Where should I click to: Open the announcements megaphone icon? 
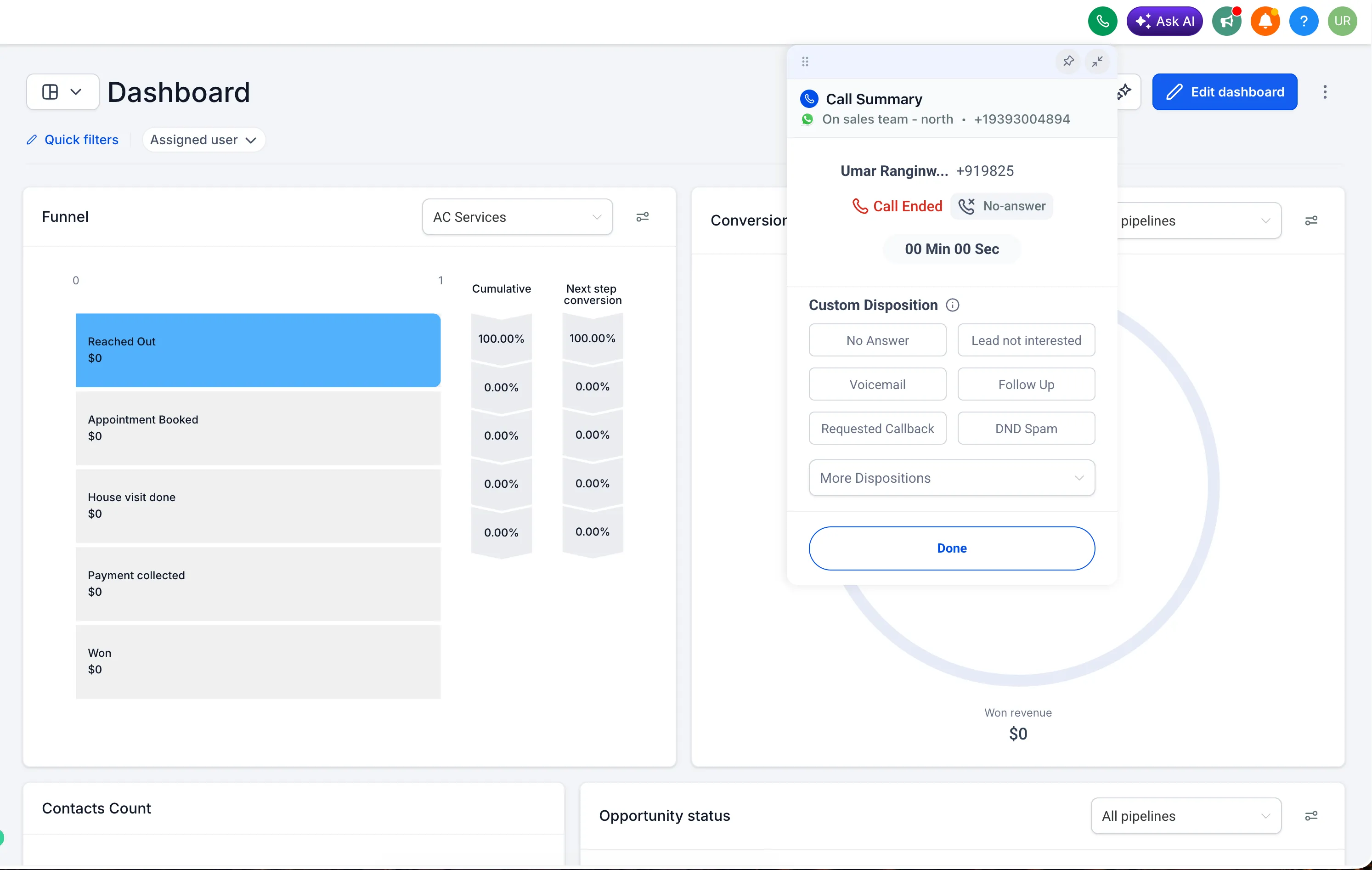tap(1227, 22)
